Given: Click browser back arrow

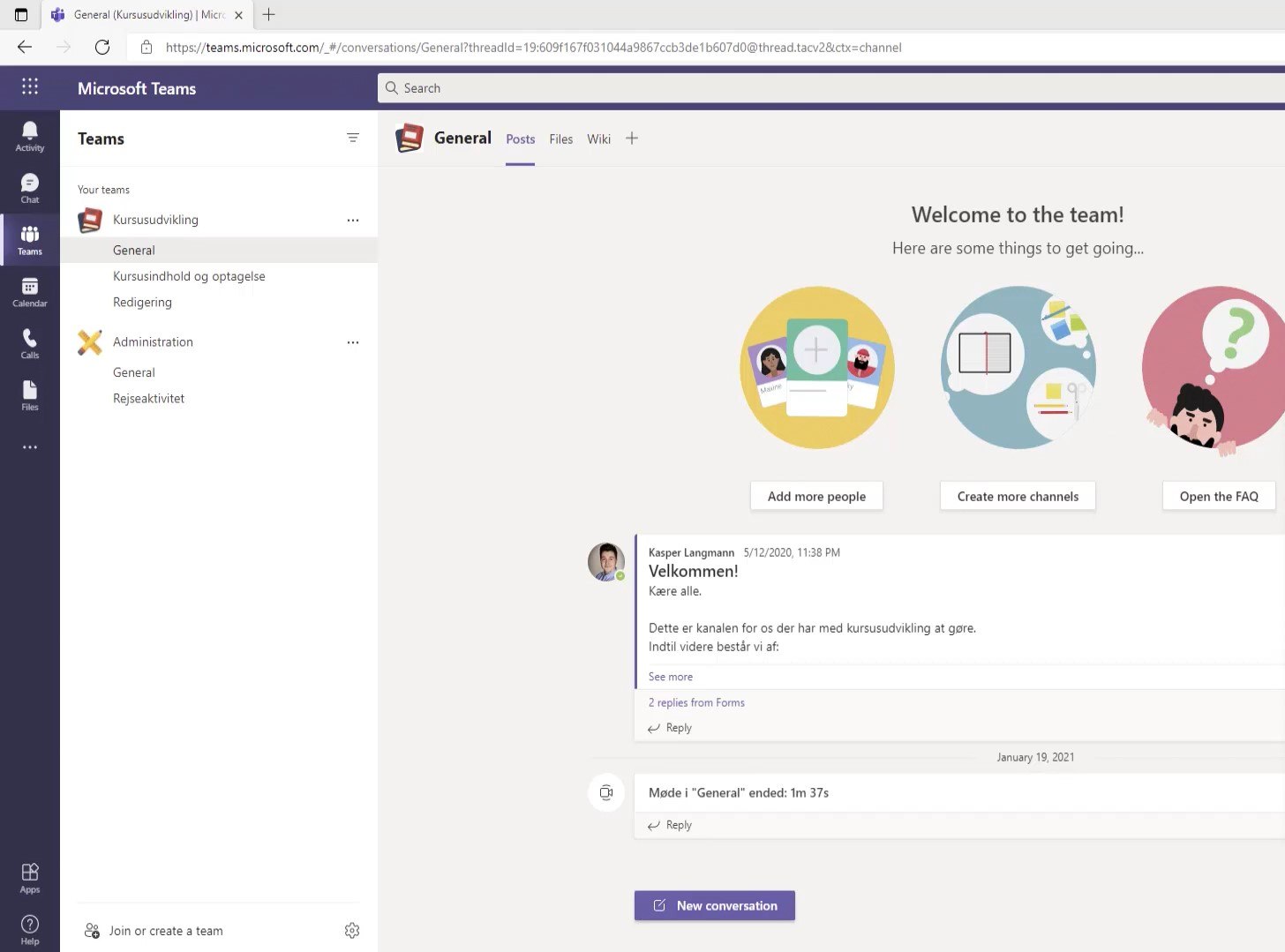Looking at the screenshot, I should click(25, 48).
